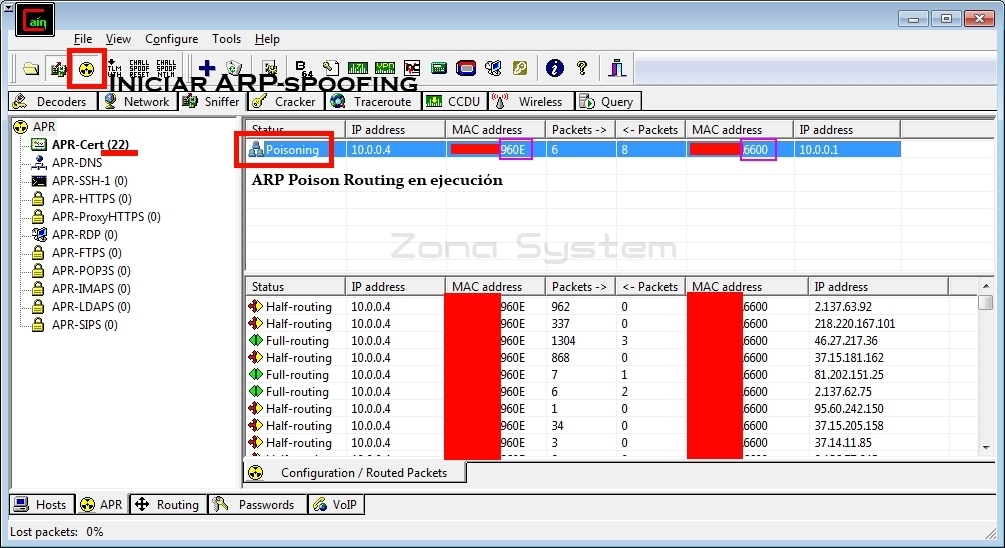Switch to the Cracker tab
Screen dimensions: 1005x548
pos(286,101)
